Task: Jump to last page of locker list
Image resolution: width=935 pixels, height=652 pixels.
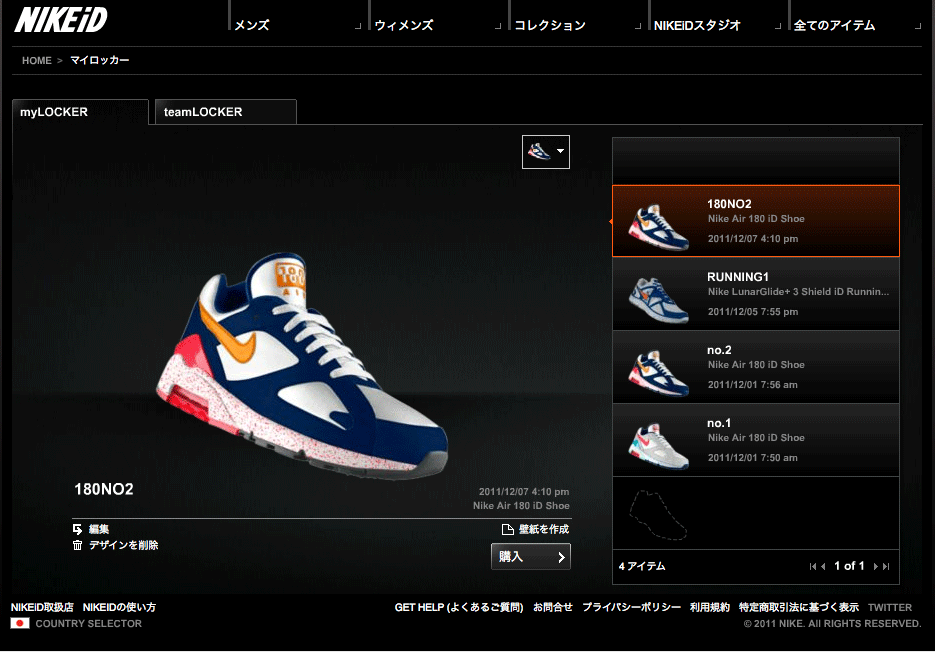Action: [886, 567]
